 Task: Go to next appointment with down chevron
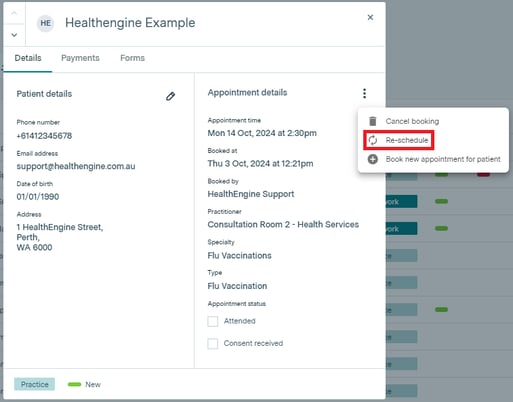point(14,35)
